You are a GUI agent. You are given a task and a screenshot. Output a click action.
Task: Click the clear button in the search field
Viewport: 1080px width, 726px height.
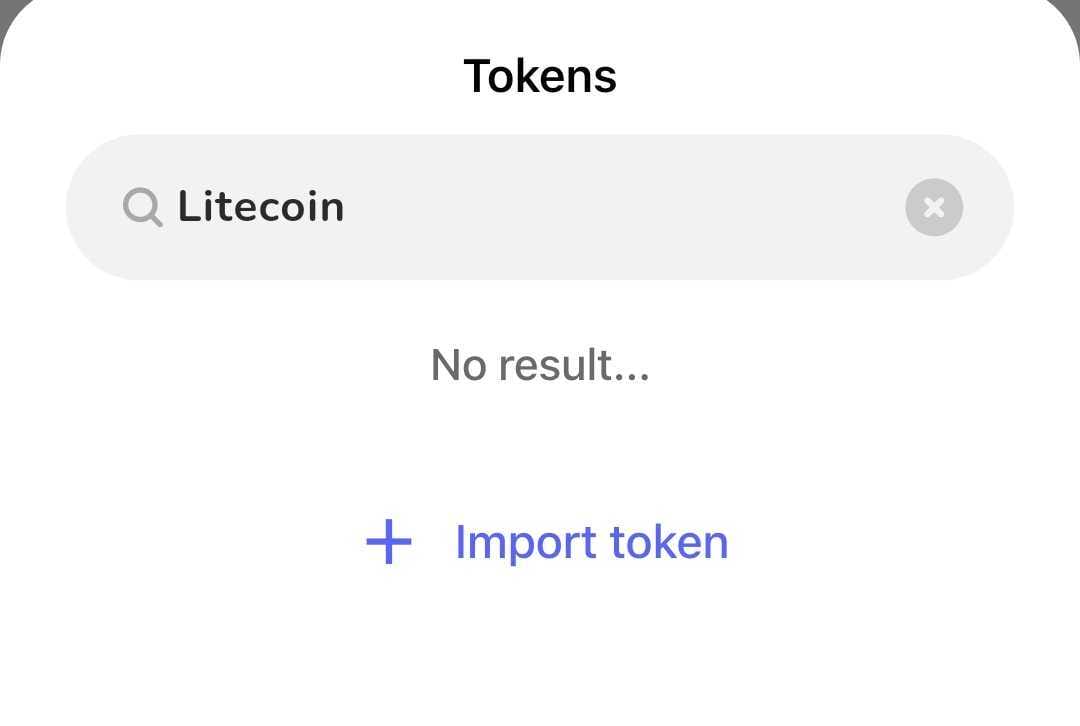pyautogui.click(x=933, y=207)
